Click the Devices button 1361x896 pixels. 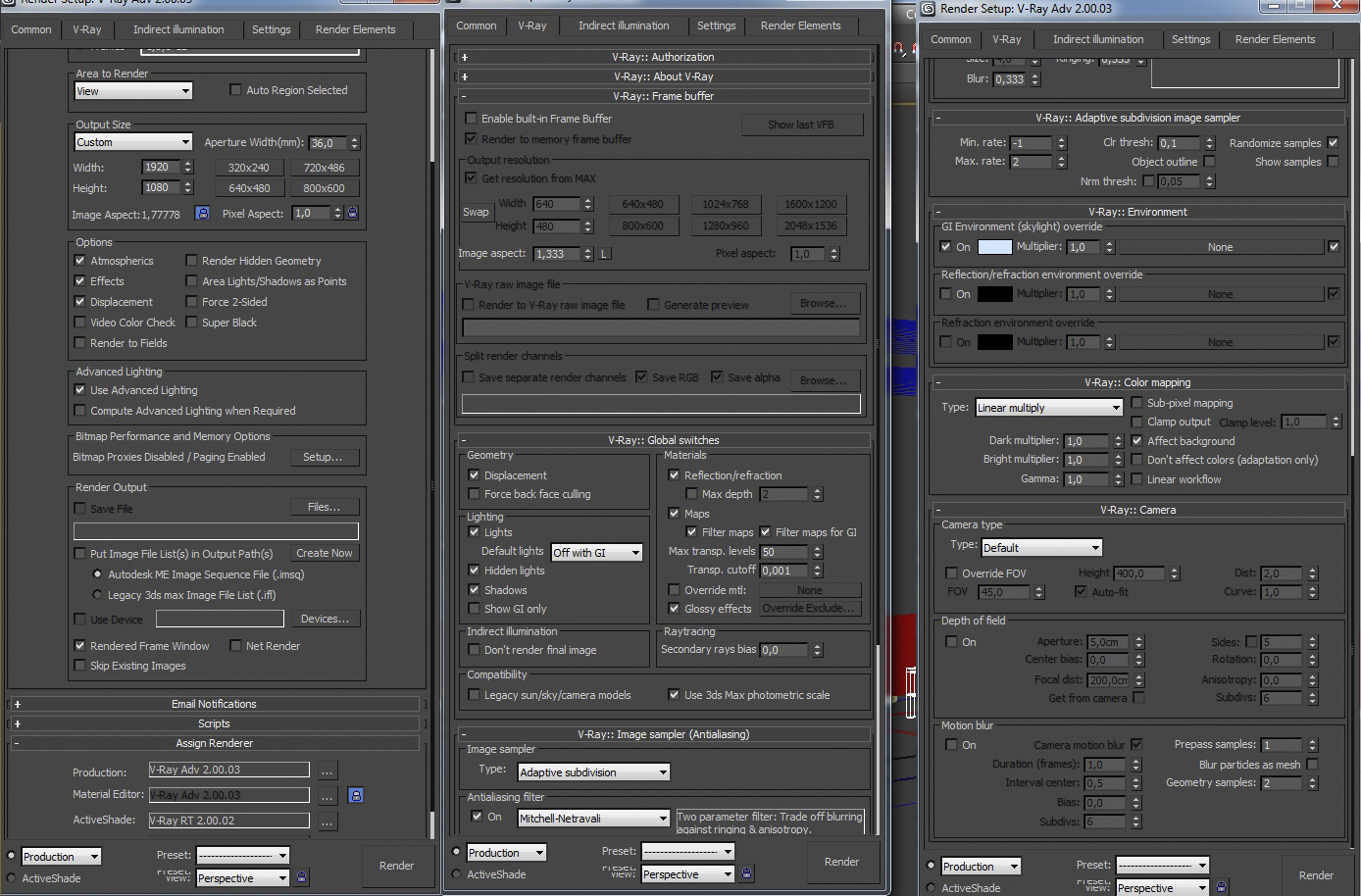[x=325, y=619]
